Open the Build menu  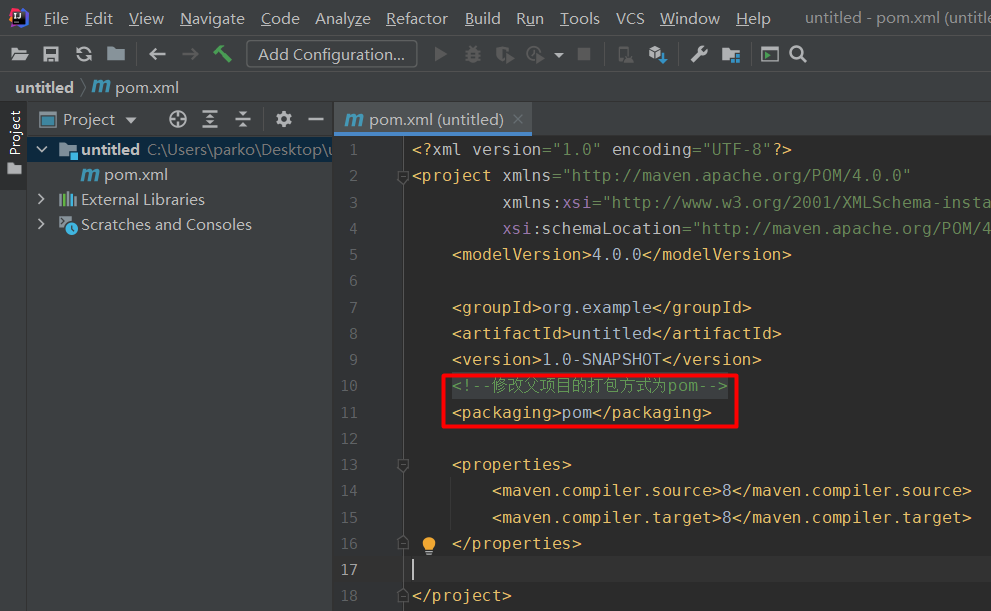coord(482,19)
